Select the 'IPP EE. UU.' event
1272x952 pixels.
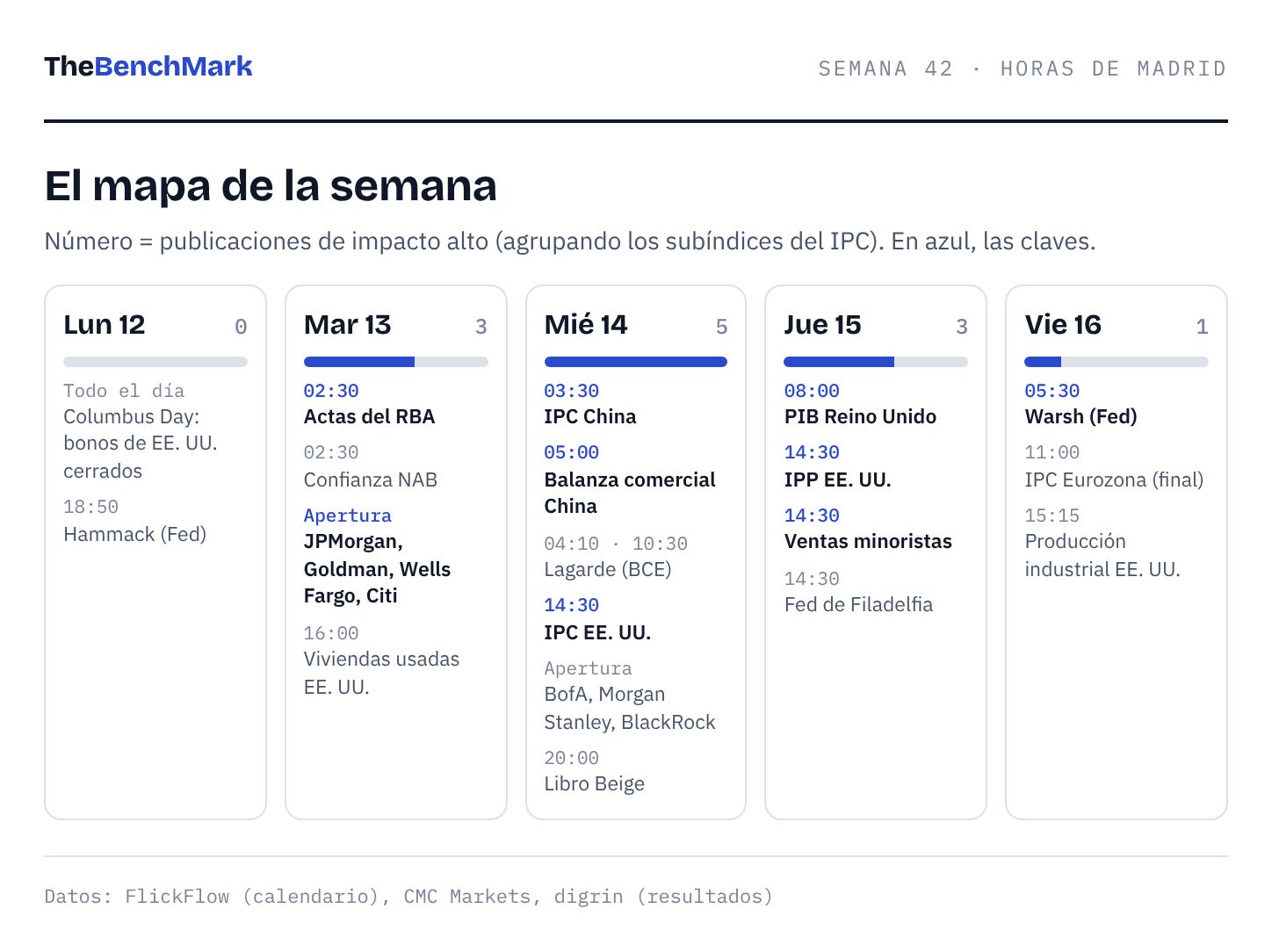click(837, 480)
